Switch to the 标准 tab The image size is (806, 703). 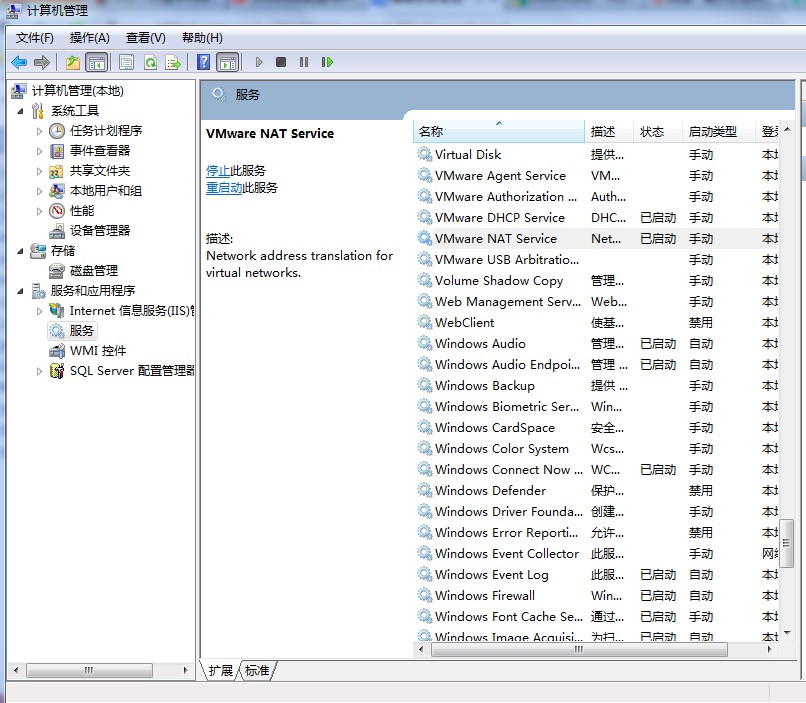click(x=257, y=670)
